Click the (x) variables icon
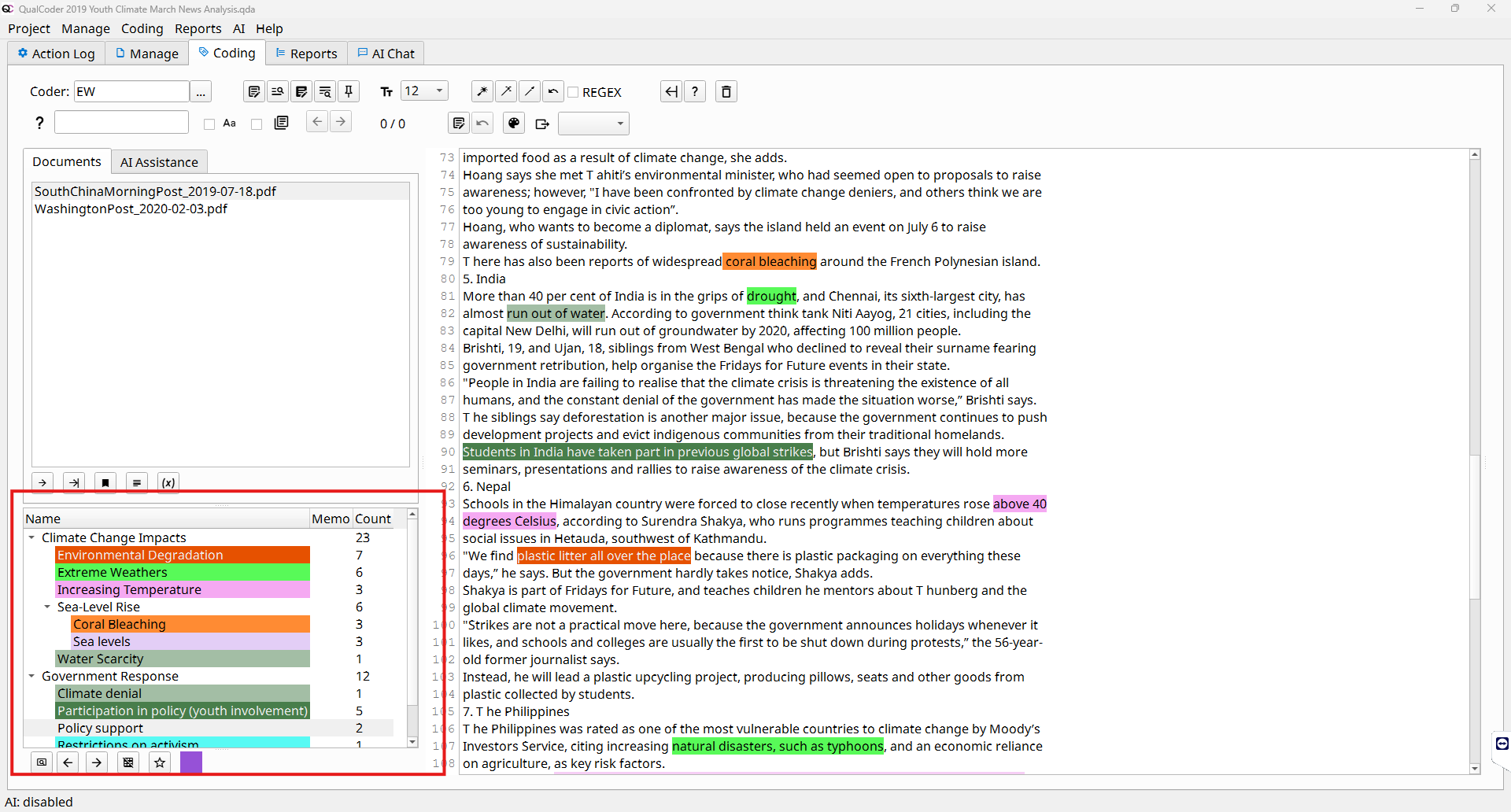Screen dimensions: 1511x812 168,483
